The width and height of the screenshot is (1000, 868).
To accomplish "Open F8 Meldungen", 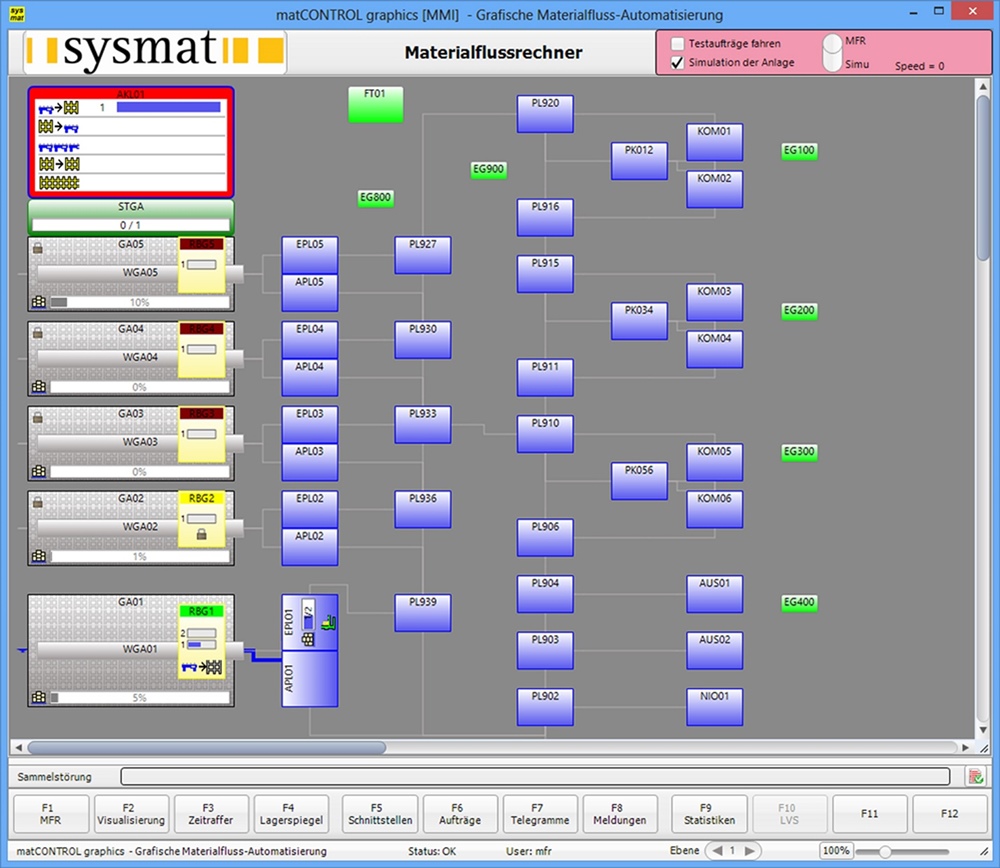I will pyautogui.click(x=620, y=814).
